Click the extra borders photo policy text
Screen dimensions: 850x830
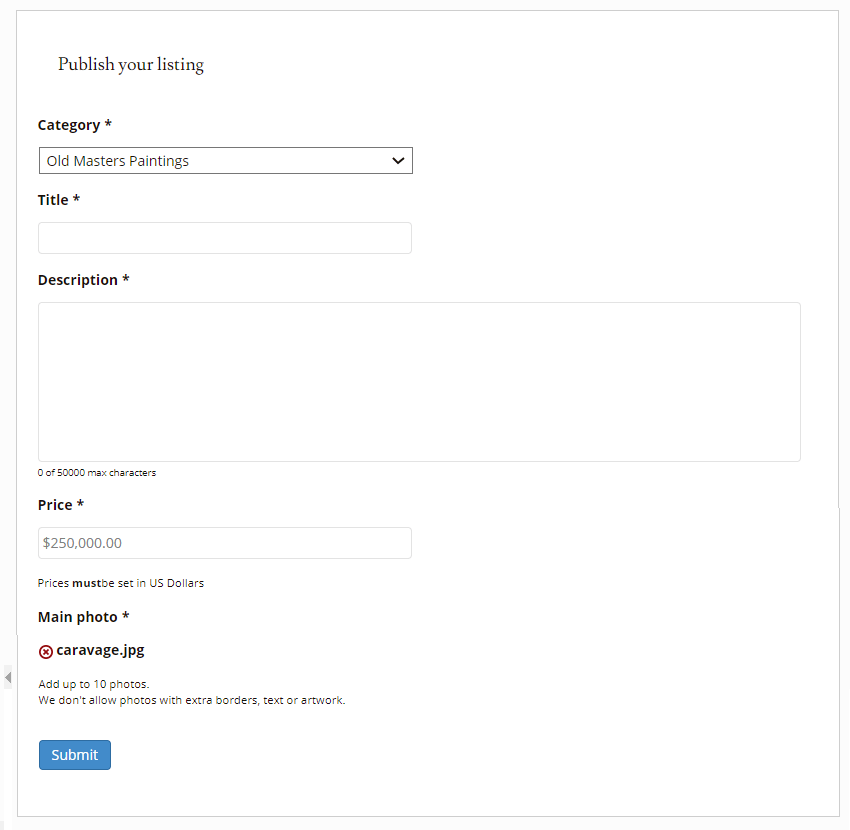pyautogui.click(x=191, y=700)
